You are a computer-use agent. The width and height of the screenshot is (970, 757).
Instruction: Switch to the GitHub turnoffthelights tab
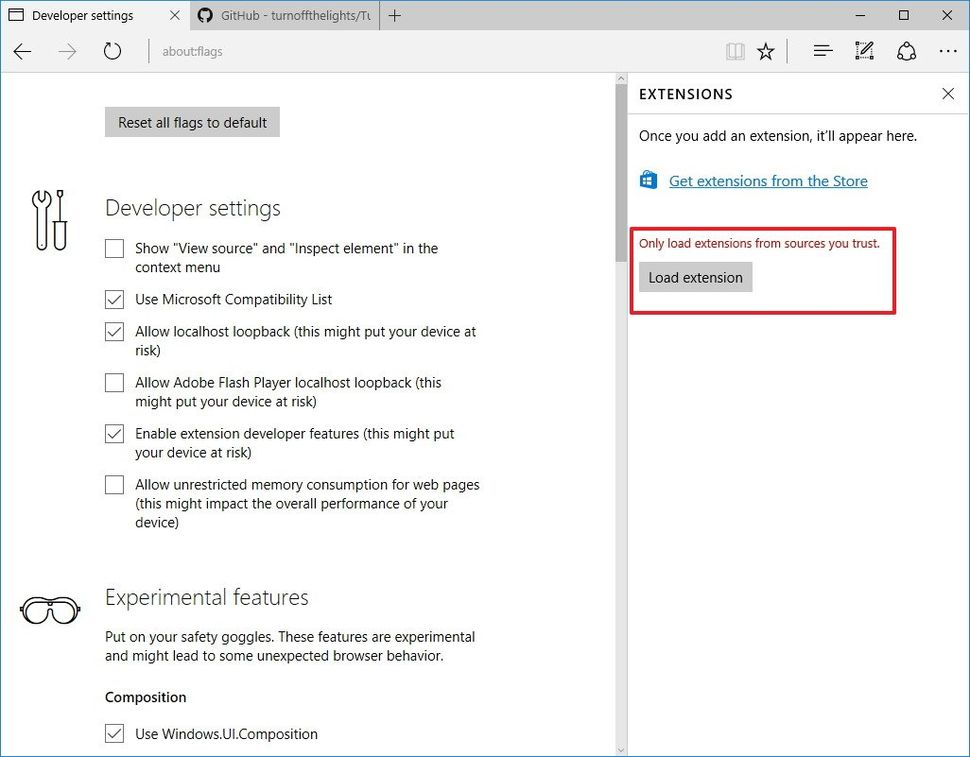point(280,15)
